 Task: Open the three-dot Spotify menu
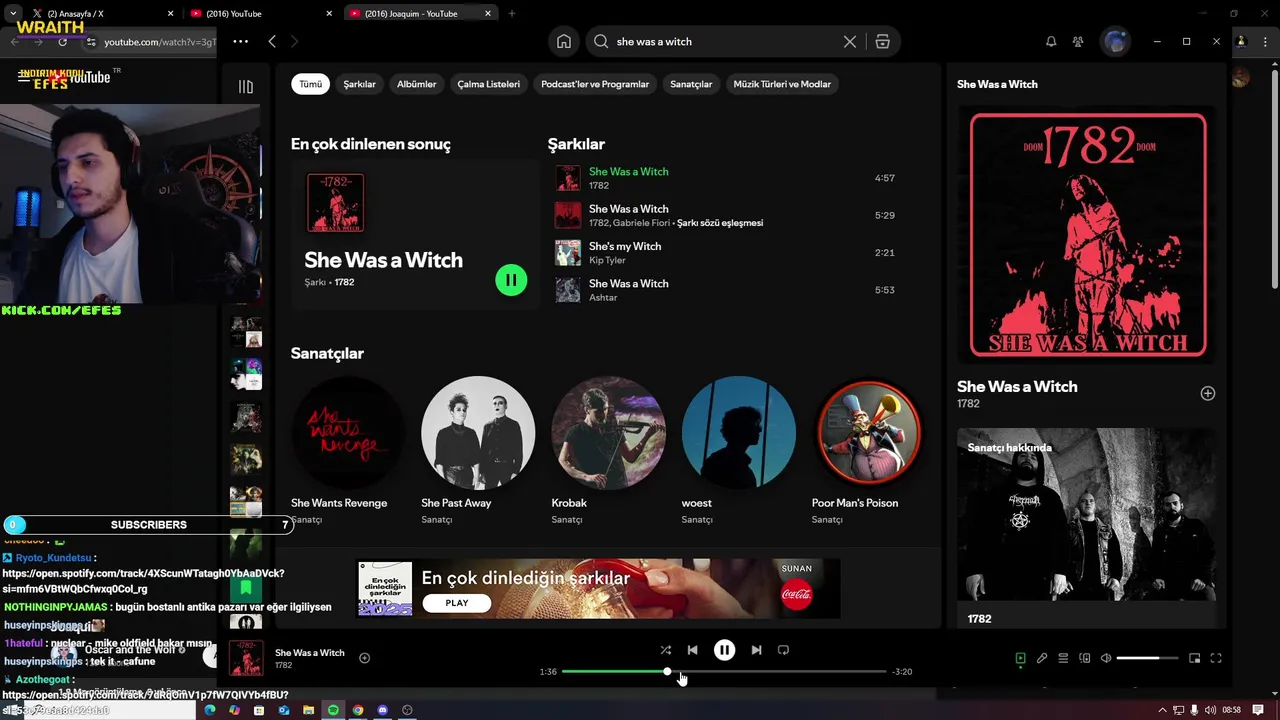240,42
